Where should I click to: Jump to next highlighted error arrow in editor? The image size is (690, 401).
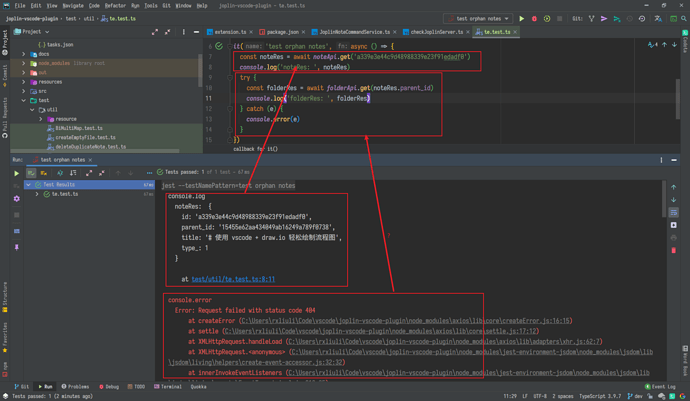674,44
